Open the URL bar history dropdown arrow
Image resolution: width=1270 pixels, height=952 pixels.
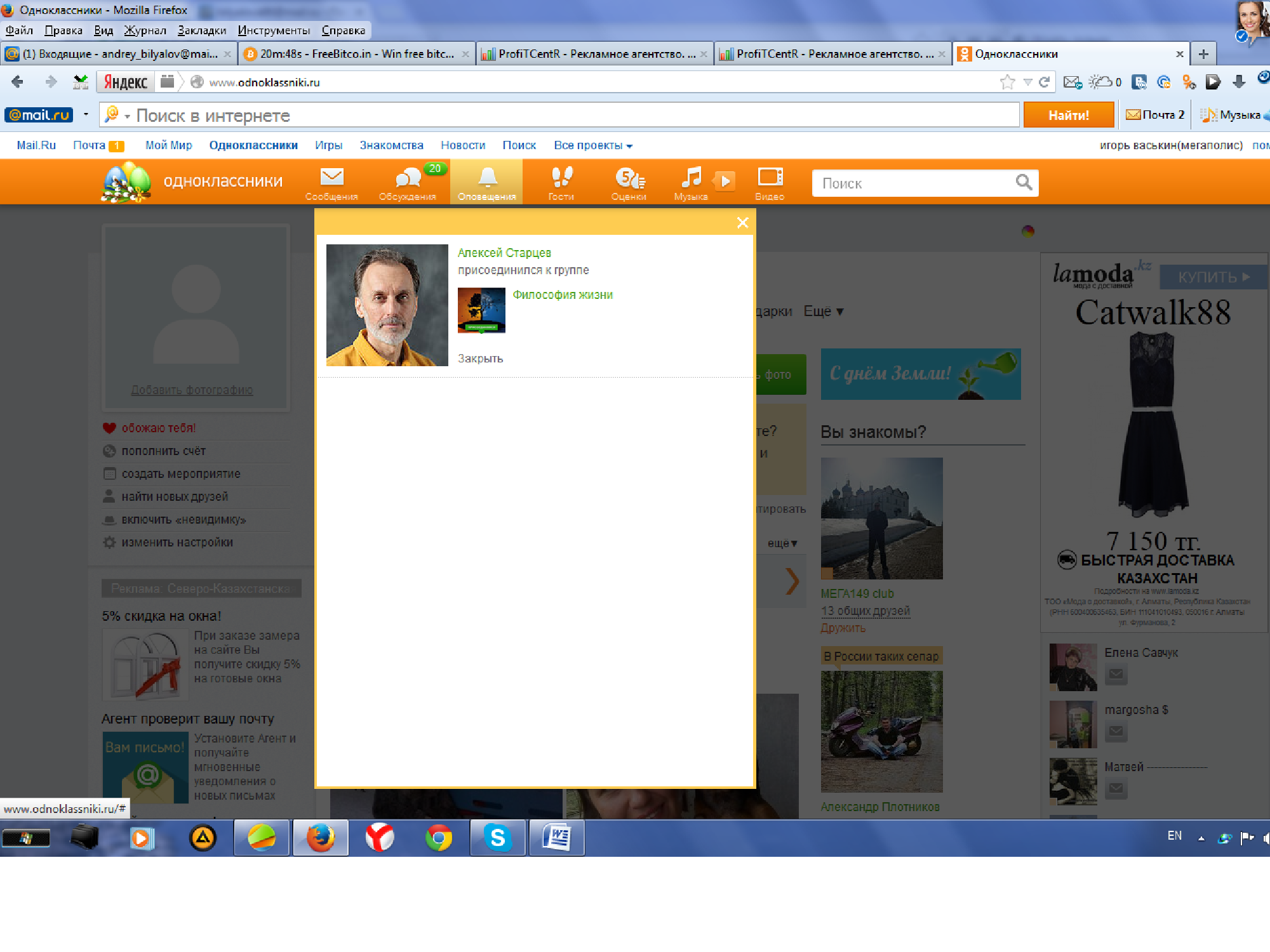pos(1027,82)
